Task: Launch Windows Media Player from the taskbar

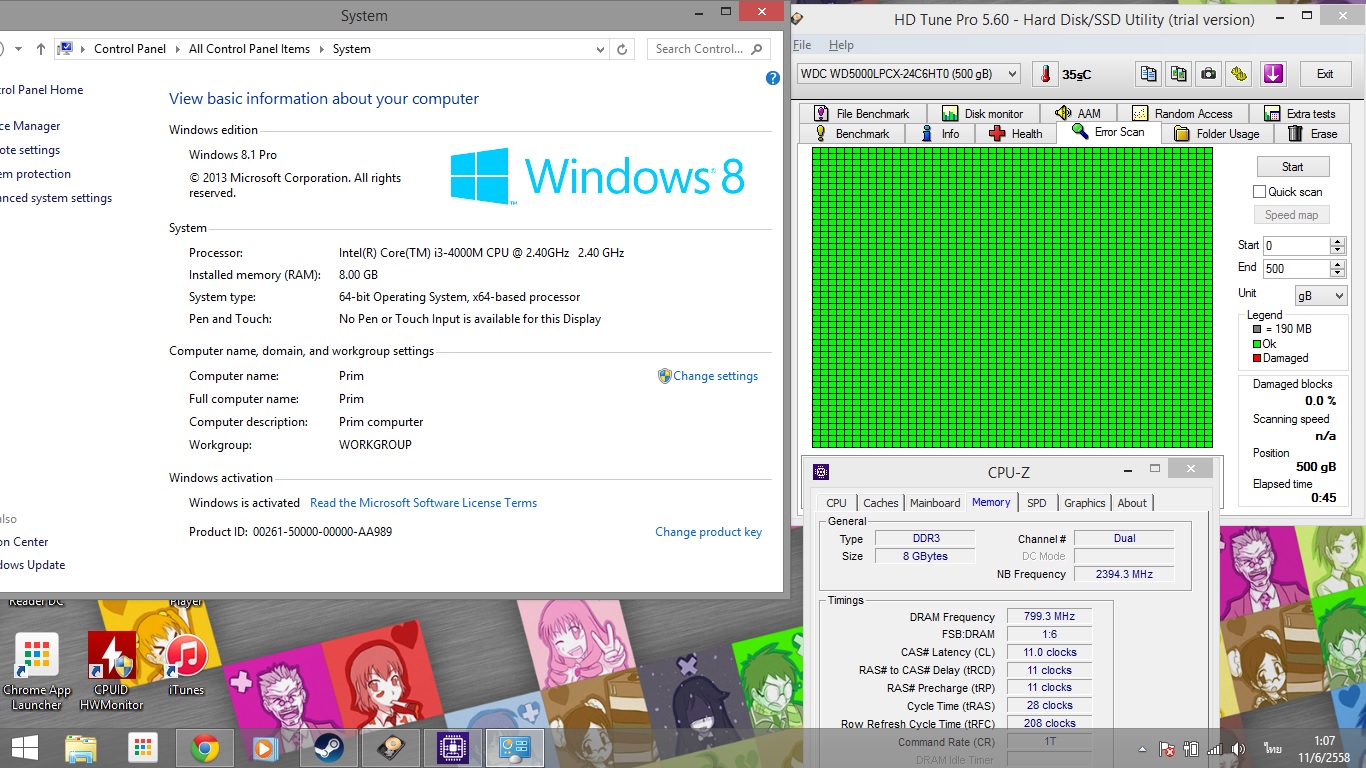Action: pos(264,747)
